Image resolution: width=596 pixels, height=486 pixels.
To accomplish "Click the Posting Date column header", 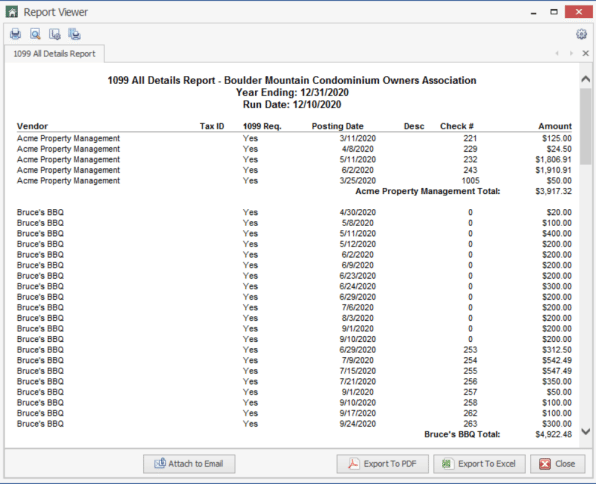I will pyautogui.click(x=338, y=126).
